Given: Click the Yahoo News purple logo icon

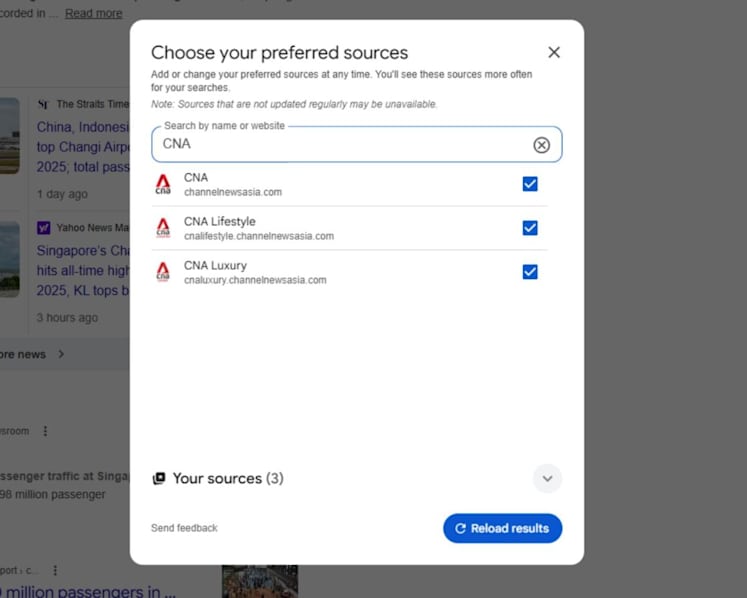Looking at the screenshot, I should pos(43,228).
